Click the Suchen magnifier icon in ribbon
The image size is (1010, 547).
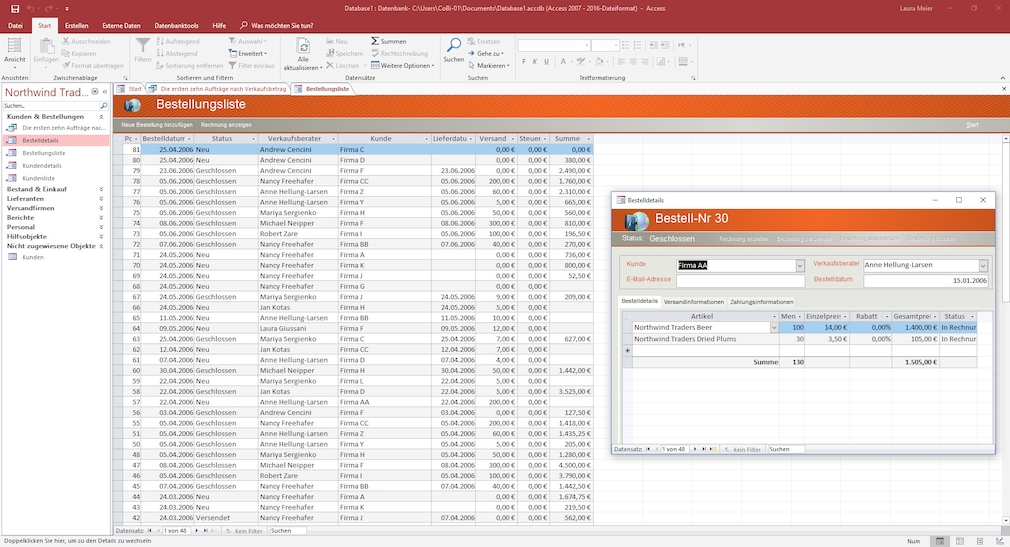tap(453, 46)
